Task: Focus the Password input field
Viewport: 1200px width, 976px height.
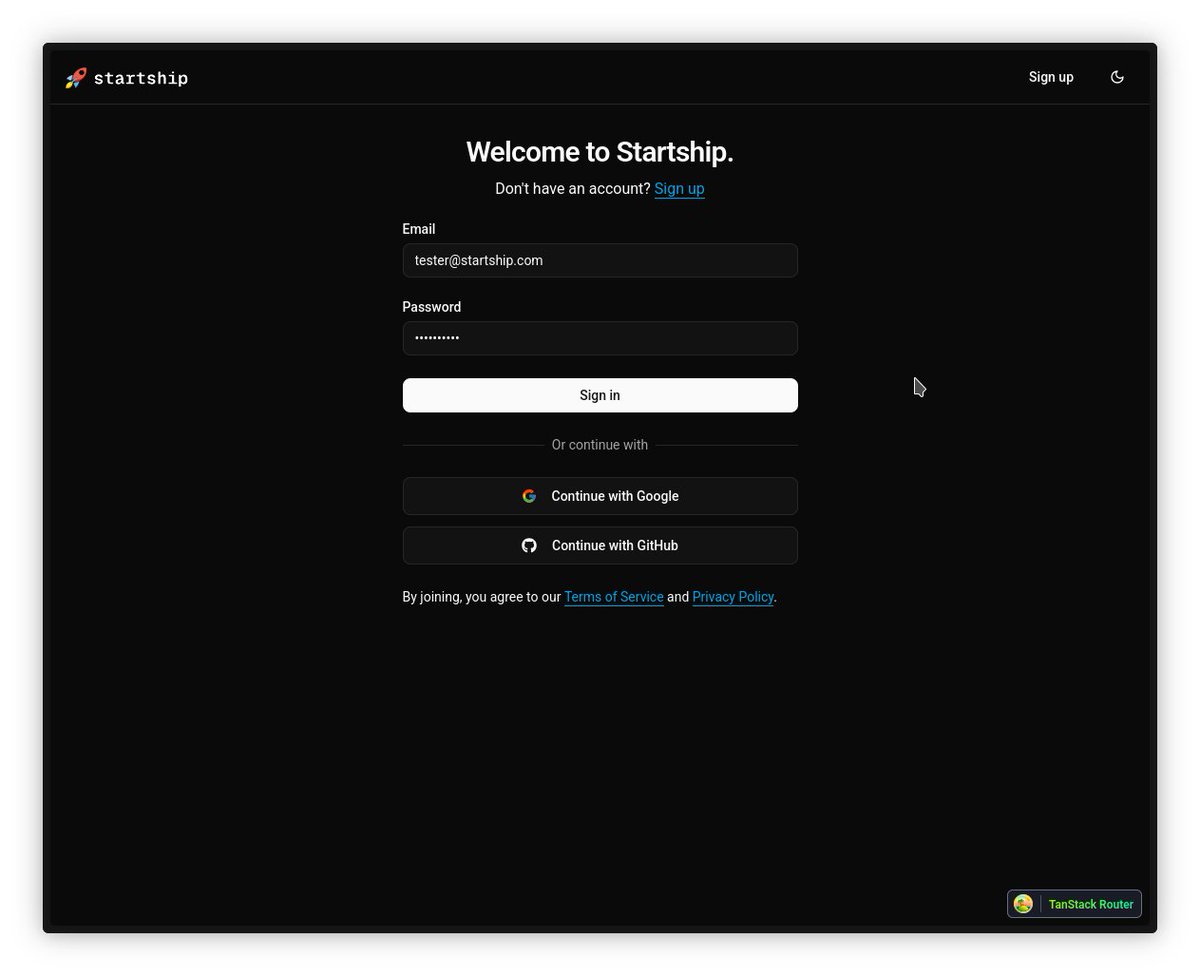Action: 600,338
